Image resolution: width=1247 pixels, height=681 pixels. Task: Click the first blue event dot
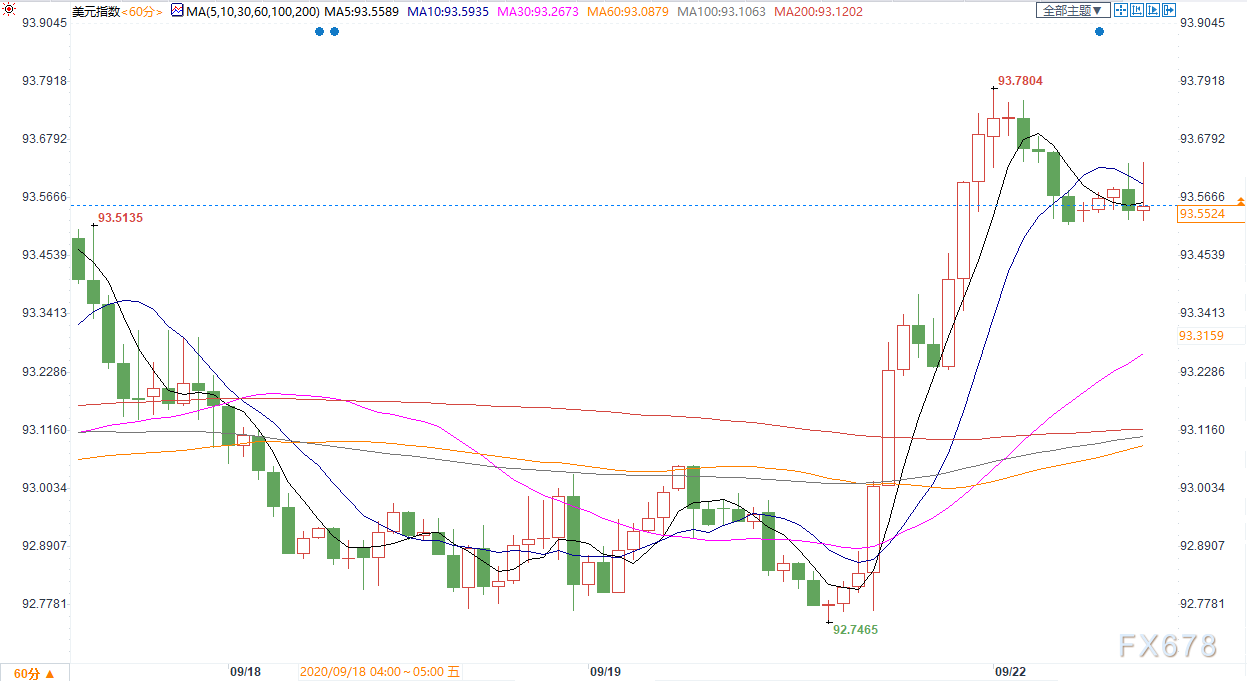[x=319, y=31]
